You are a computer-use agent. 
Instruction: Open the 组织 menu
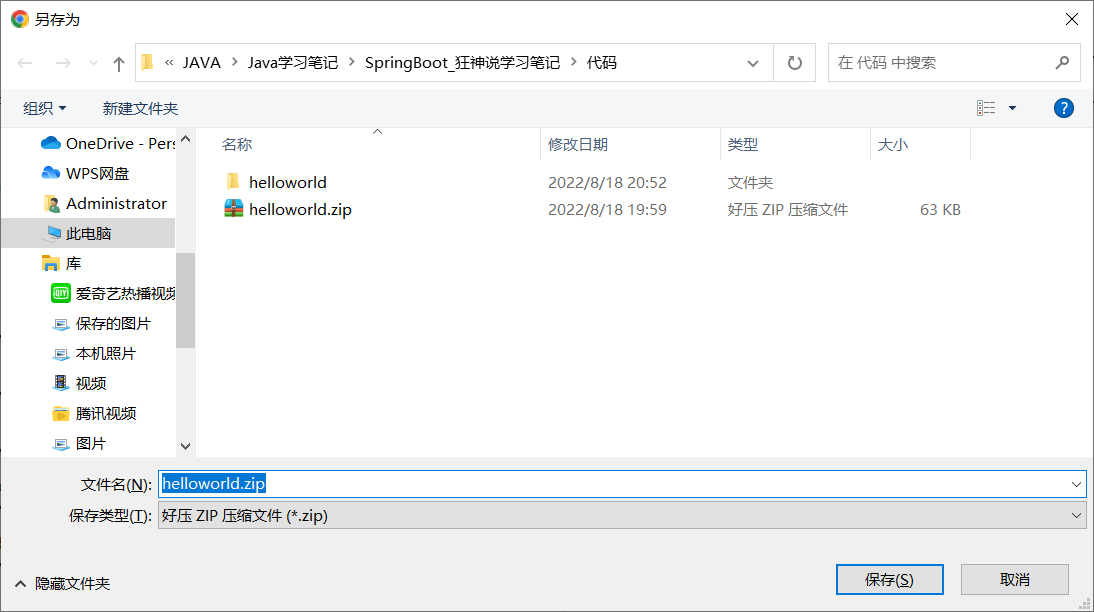(44, 108)
